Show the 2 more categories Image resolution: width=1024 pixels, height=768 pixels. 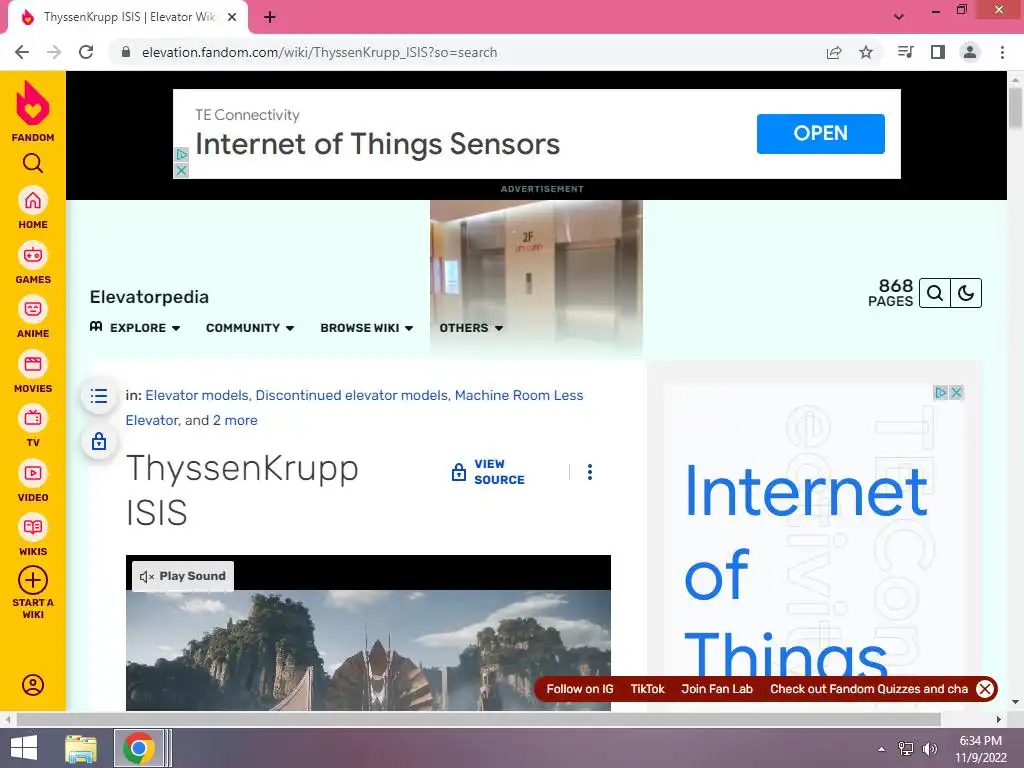click(235, 420)
